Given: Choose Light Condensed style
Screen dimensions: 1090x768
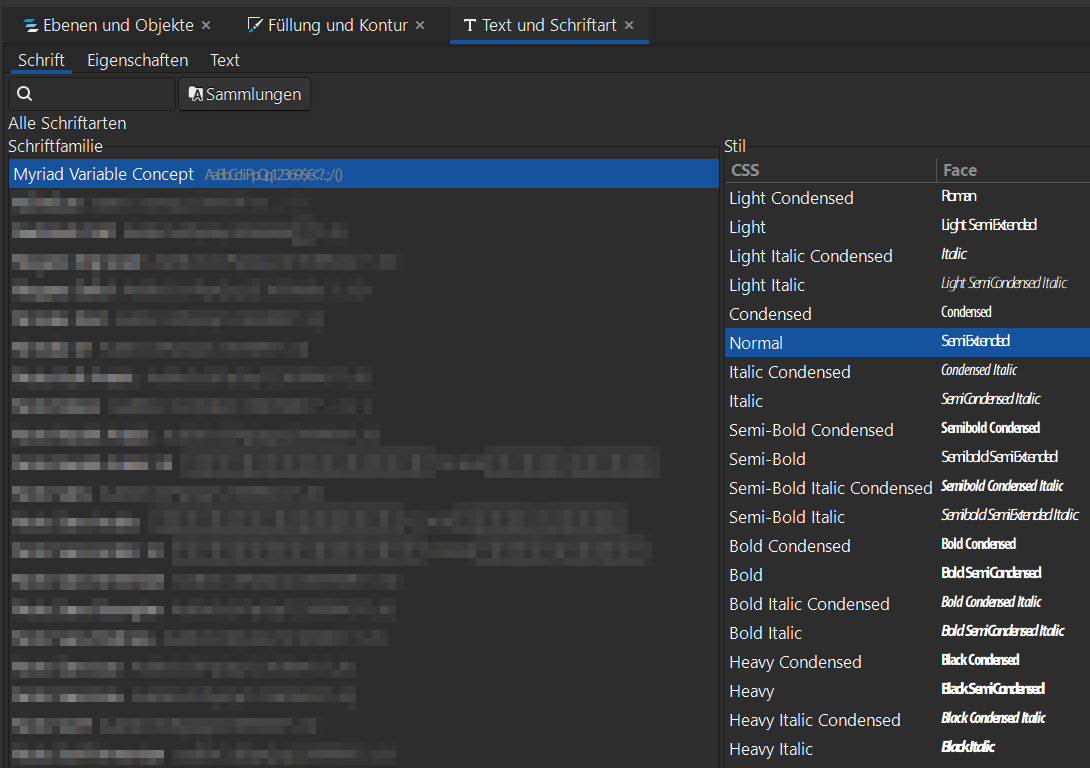Looking at the screenshot, I should 907,197.
